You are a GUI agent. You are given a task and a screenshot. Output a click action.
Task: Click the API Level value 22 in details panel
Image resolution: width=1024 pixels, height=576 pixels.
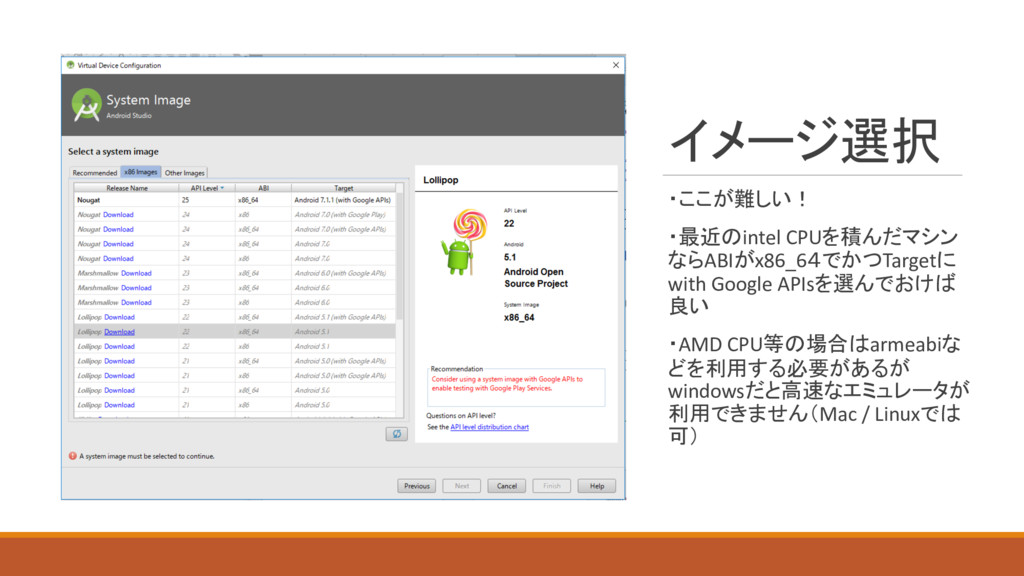509,223
